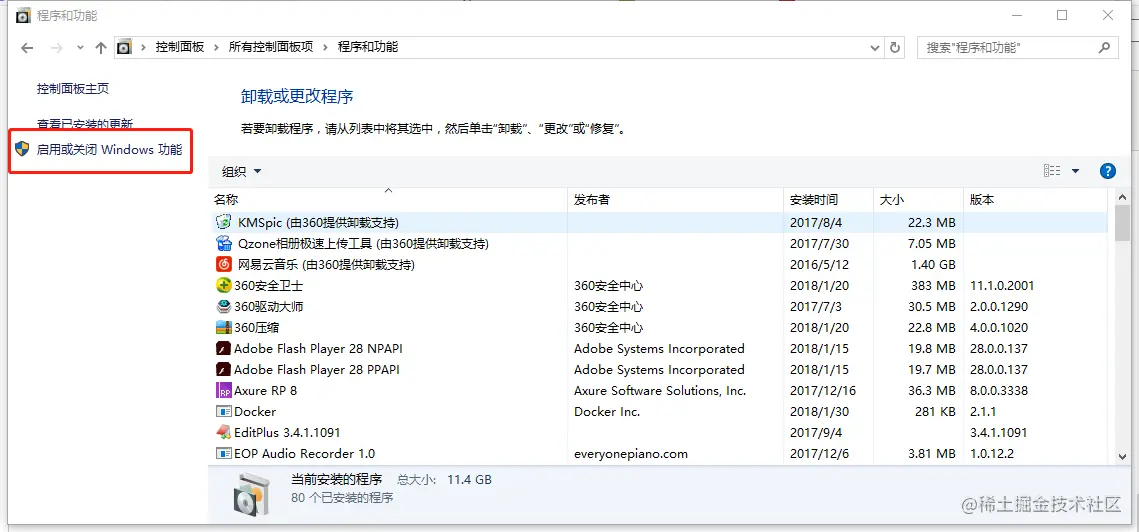The image size is (1139, 532).
Task: Sort by the 发布者 column header
Action: pos(676,199)
